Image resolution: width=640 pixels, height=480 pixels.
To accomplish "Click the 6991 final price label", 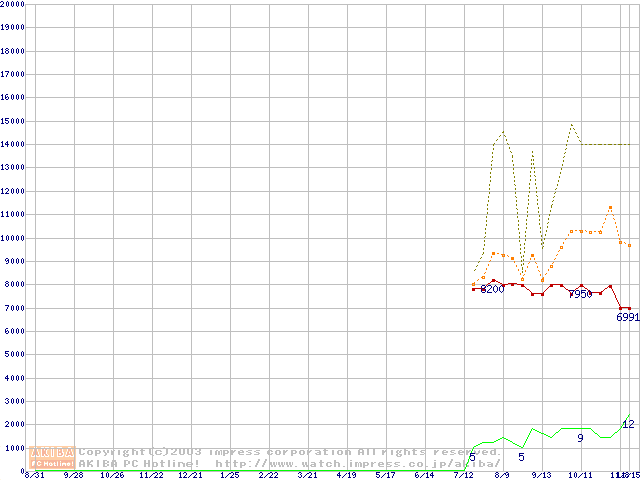I will pos(627,317).
